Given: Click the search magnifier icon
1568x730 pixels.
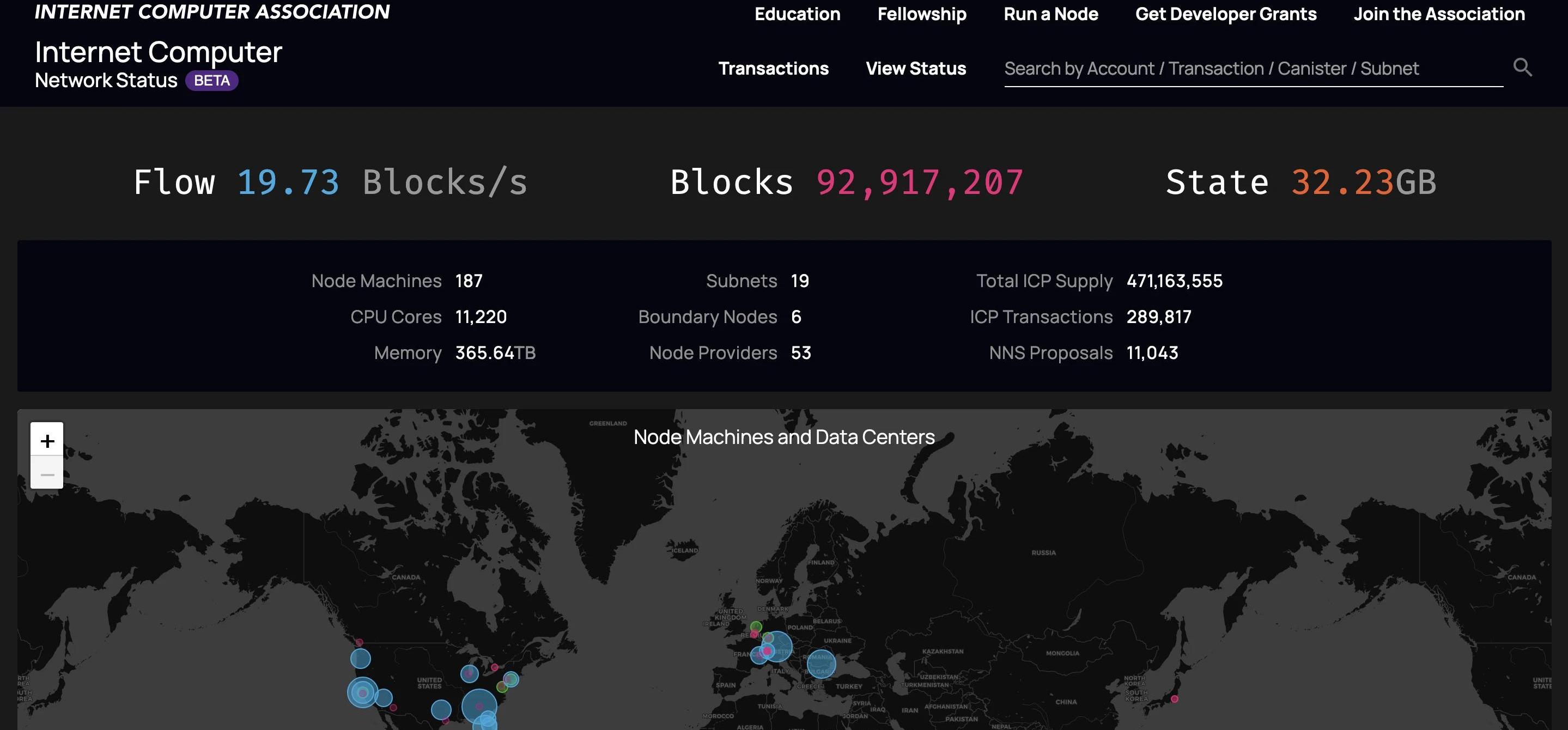Looking at the screenshot, I should coord(1522,67).
